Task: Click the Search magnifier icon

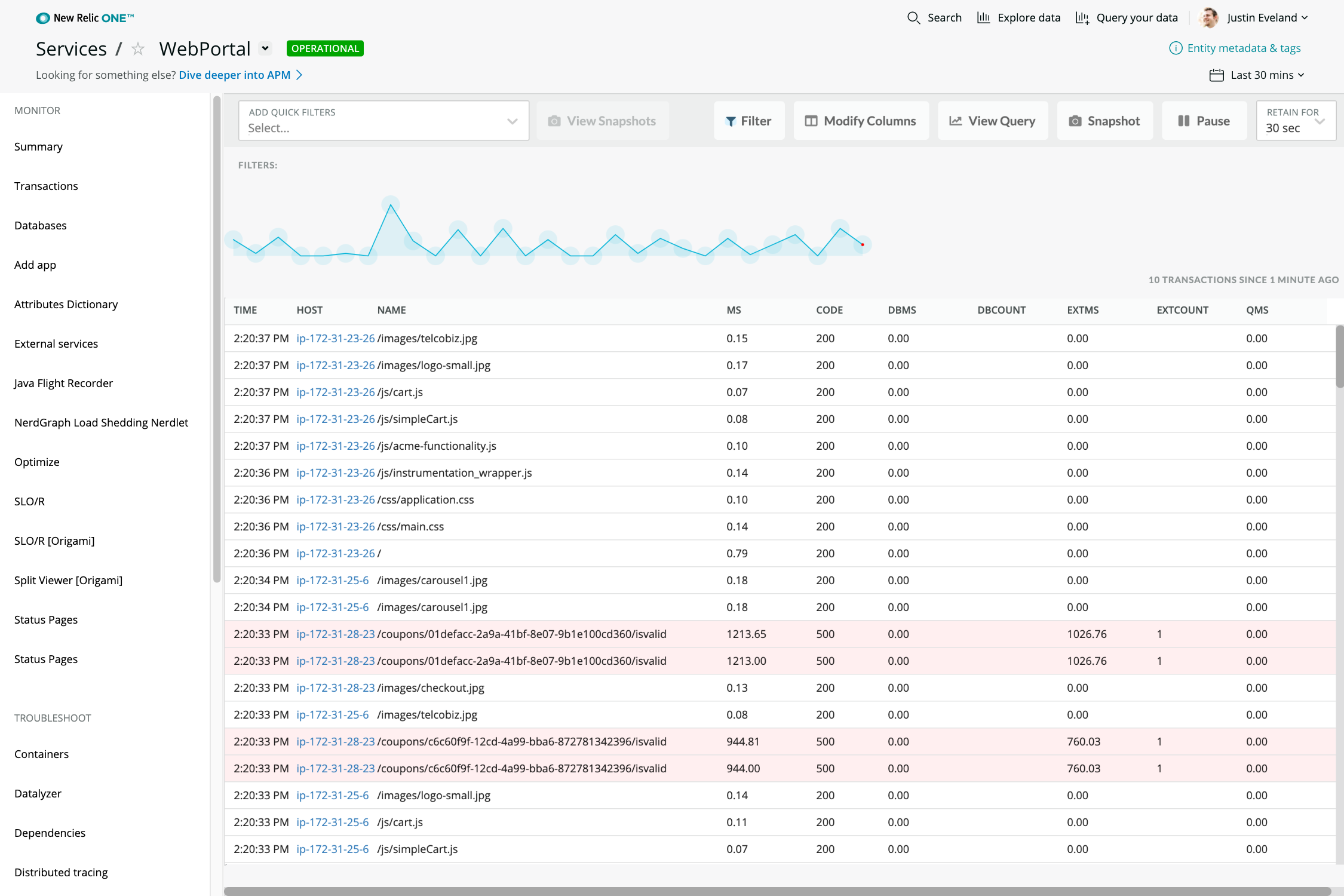Action: (x=913, y=18)
